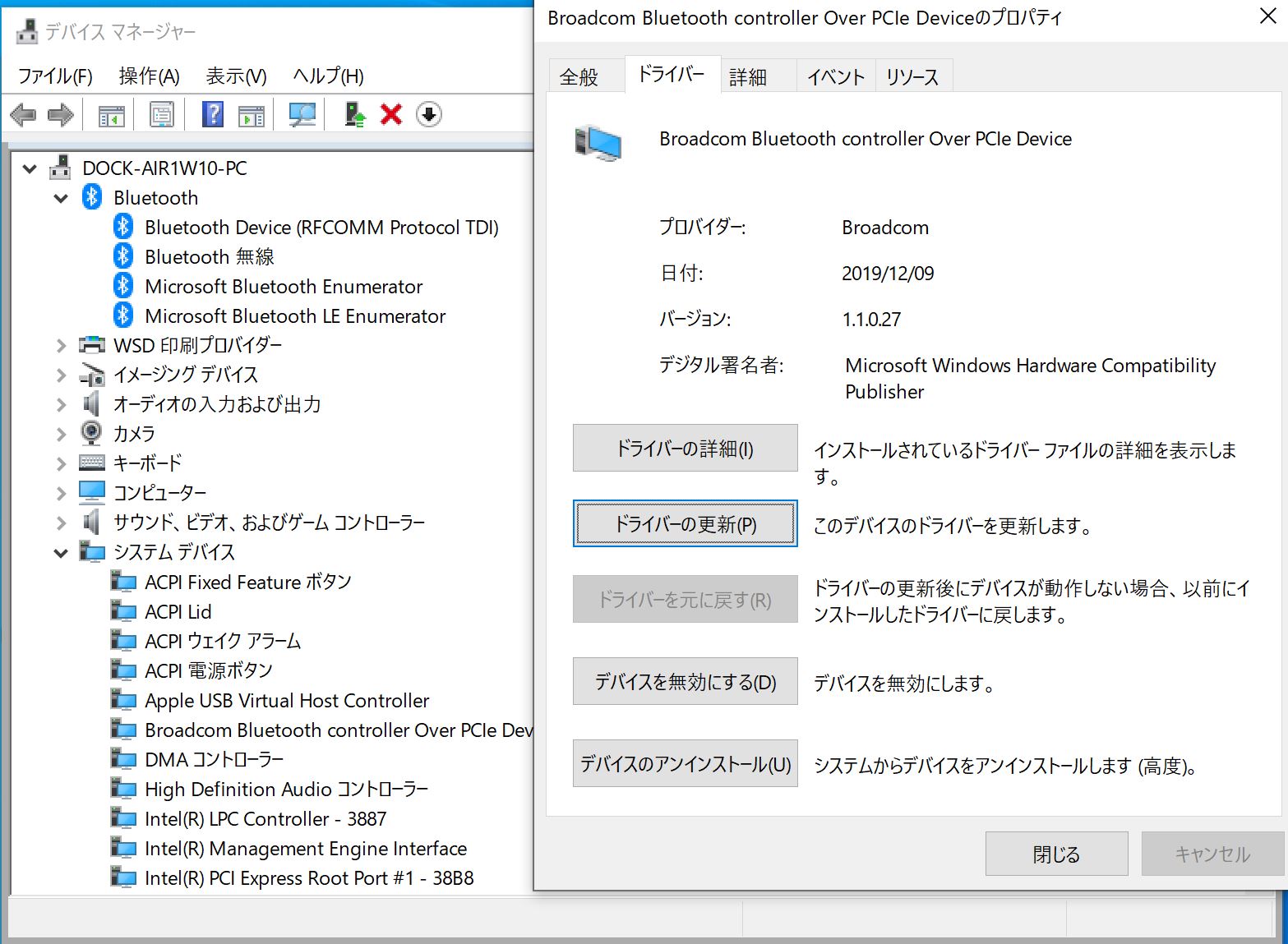Click the update driver green arrow icon

355,115
